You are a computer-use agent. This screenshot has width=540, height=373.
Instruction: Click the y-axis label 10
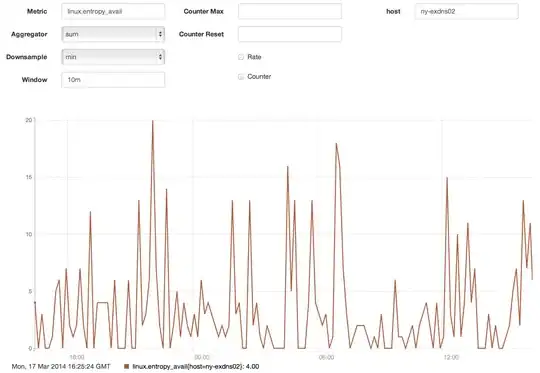pyautogui.click(x=28, y=234)
